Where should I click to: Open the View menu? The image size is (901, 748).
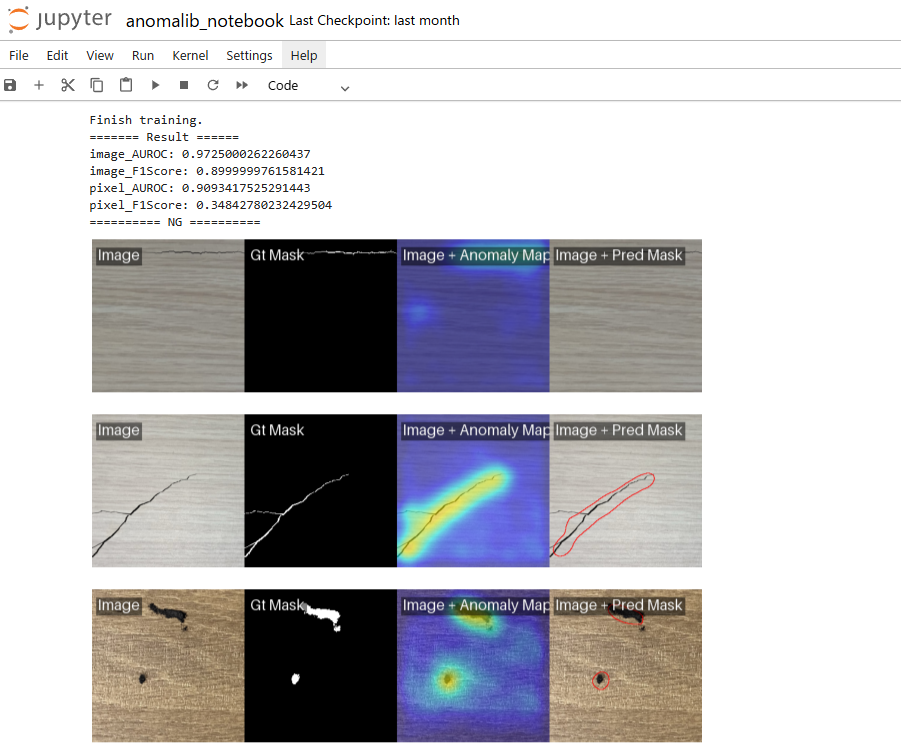(100, 56)
